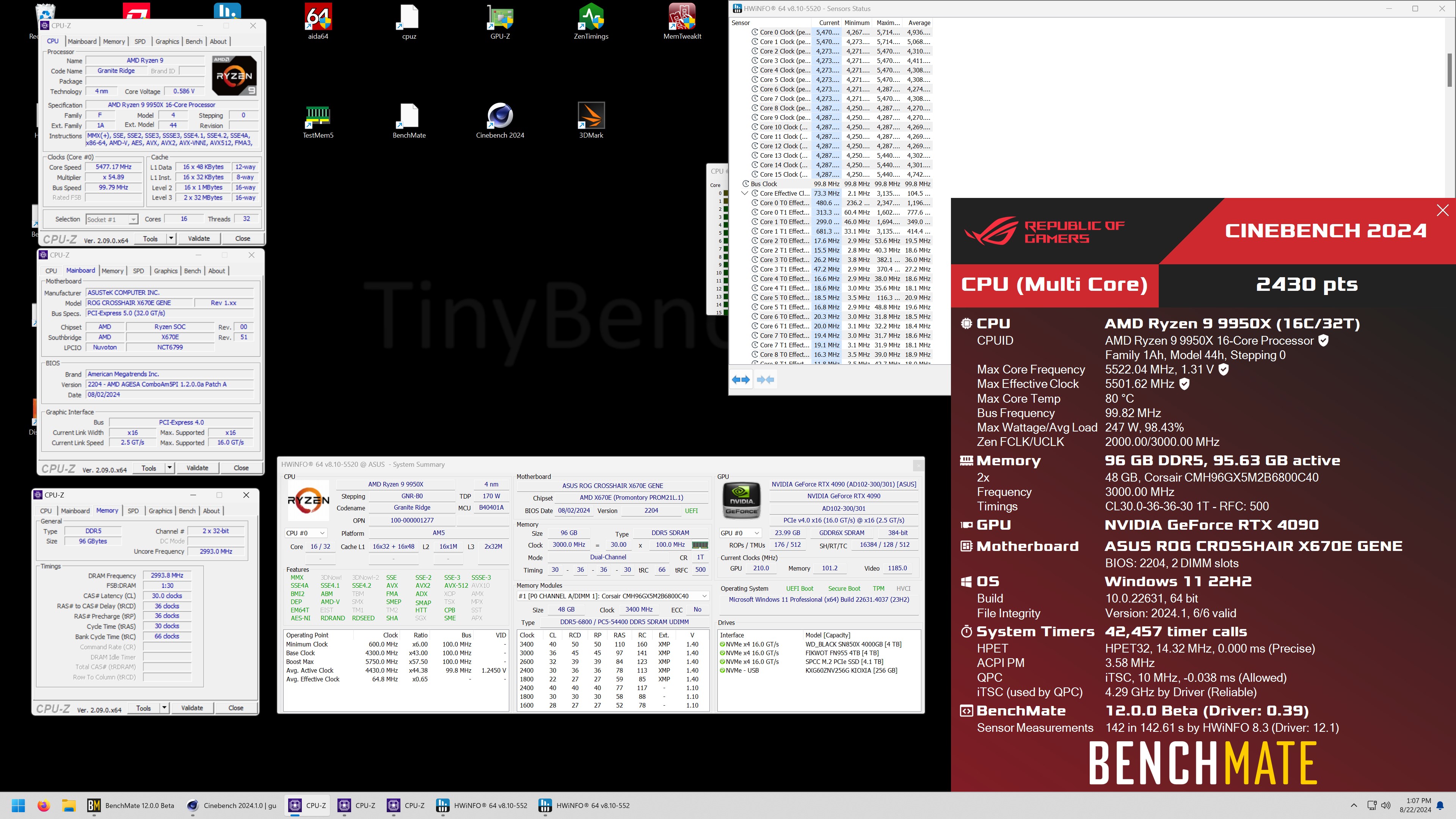Launch the GPU-Z desktop icon

pos(500,22)
